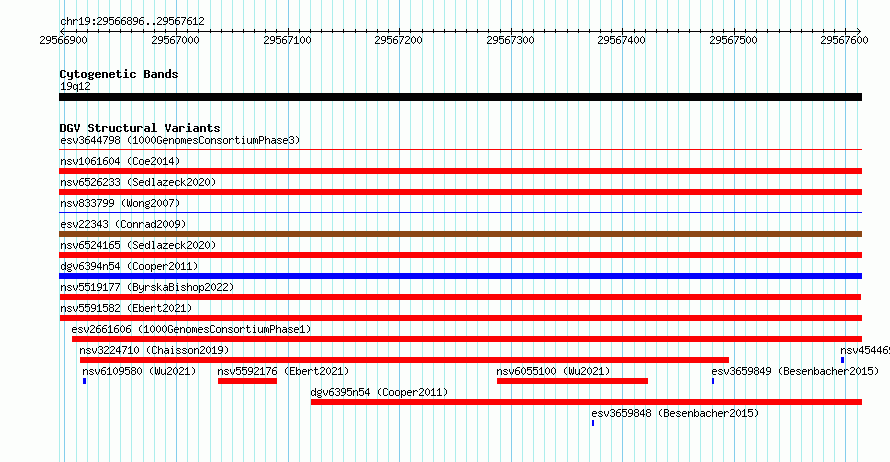Click the brown esv22343 feature bar
Image resolution: width=890 pixels, height=462 pixels.
click(x=460, y=234)
